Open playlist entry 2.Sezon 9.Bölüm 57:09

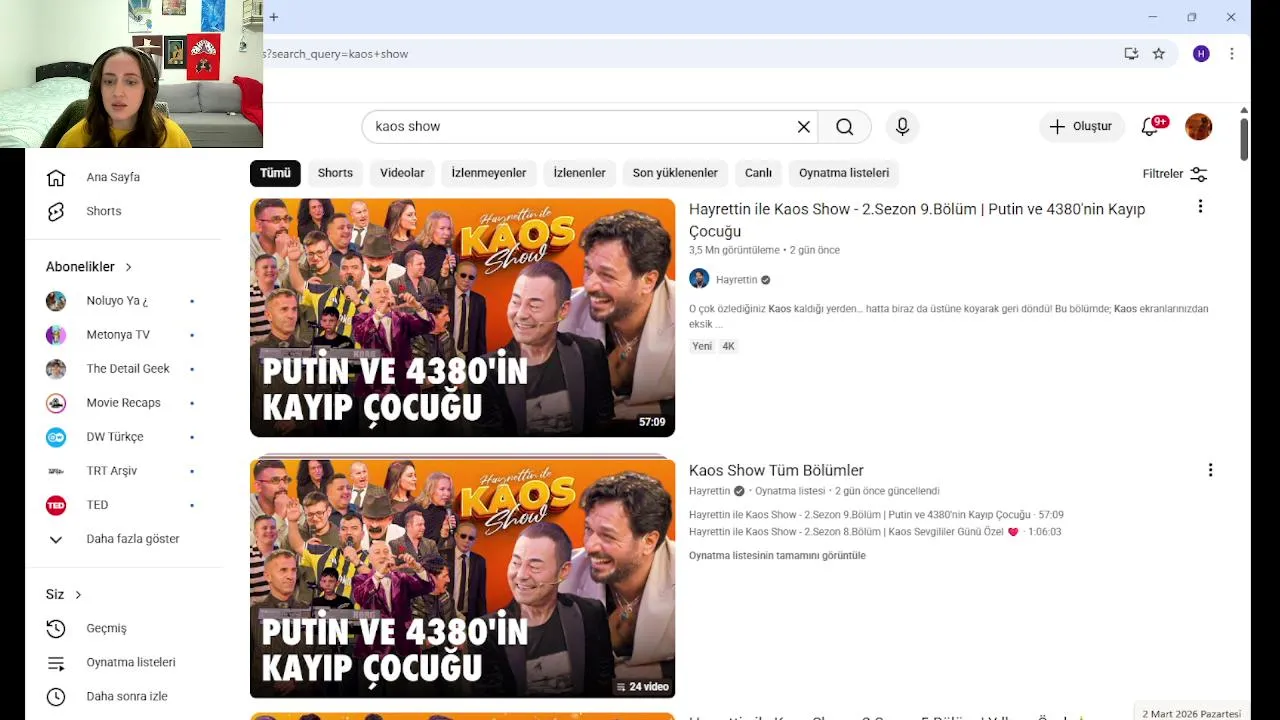pyautogui.click(x=876, y=515)
